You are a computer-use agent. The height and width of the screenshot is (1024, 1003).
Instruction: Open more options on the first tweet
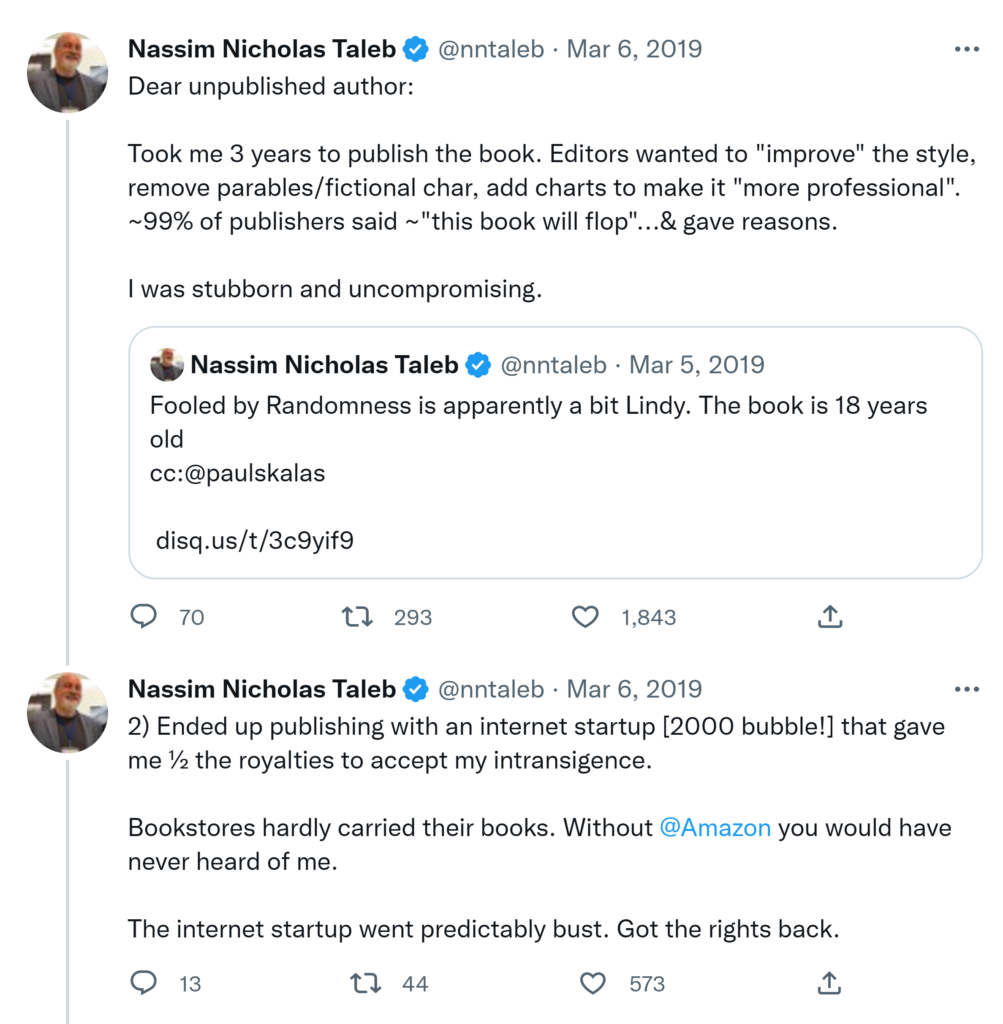tap(966, 49)
